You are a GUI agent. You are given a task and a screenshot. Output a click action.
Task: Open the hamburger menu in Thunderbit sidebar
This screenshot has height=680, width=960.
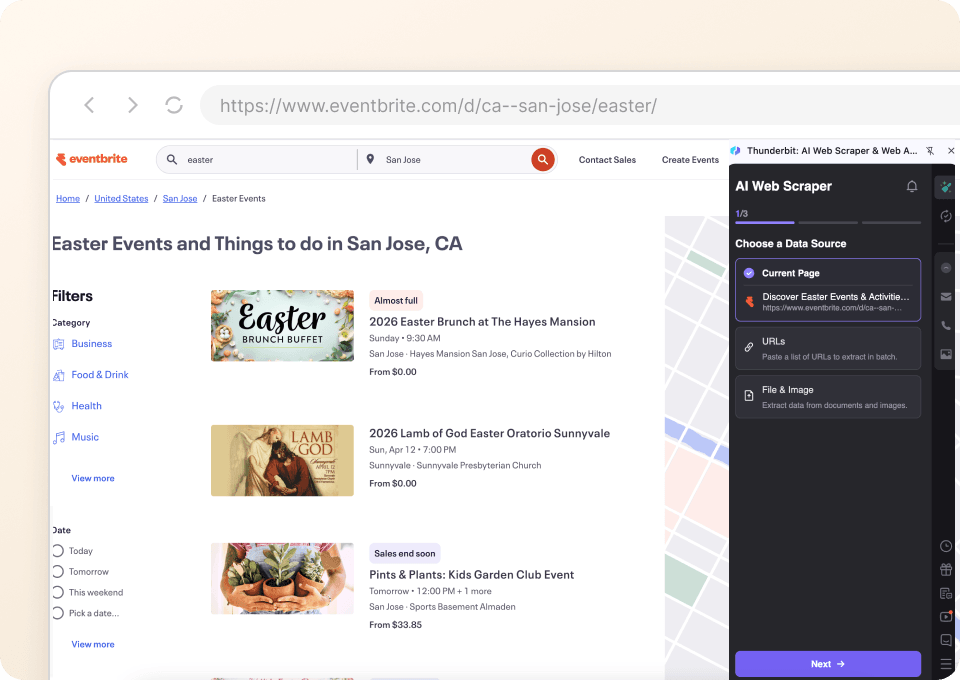pos(946,664)
